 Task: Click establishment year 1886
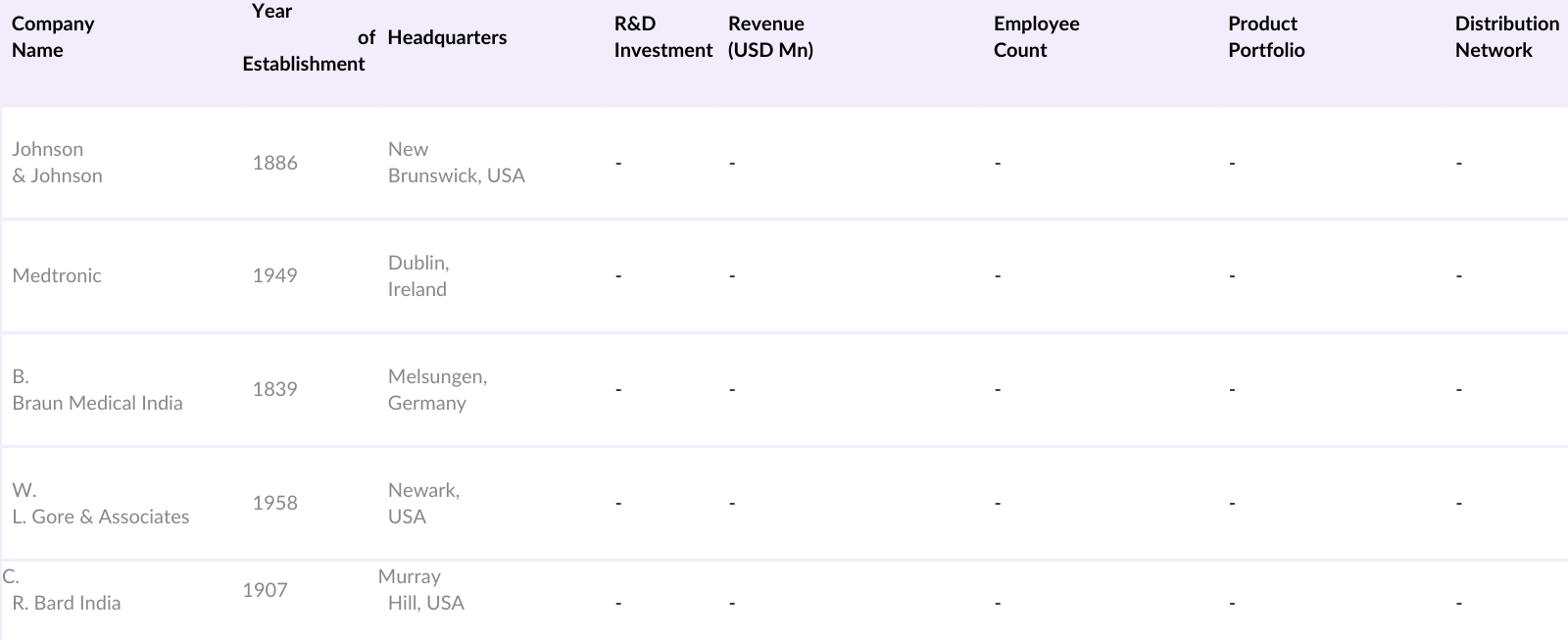click(274, 163)
